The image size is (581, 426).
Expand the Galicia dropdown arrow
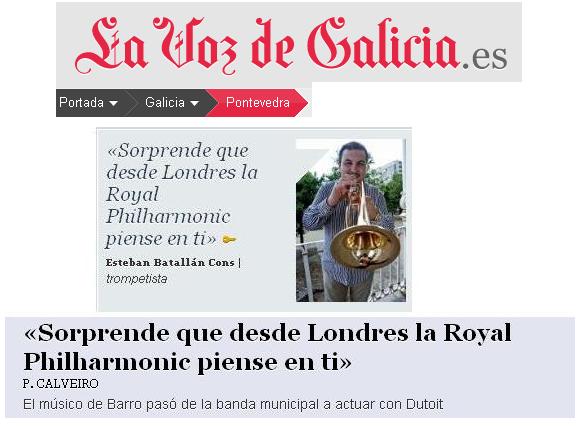(x=195, y=103)
